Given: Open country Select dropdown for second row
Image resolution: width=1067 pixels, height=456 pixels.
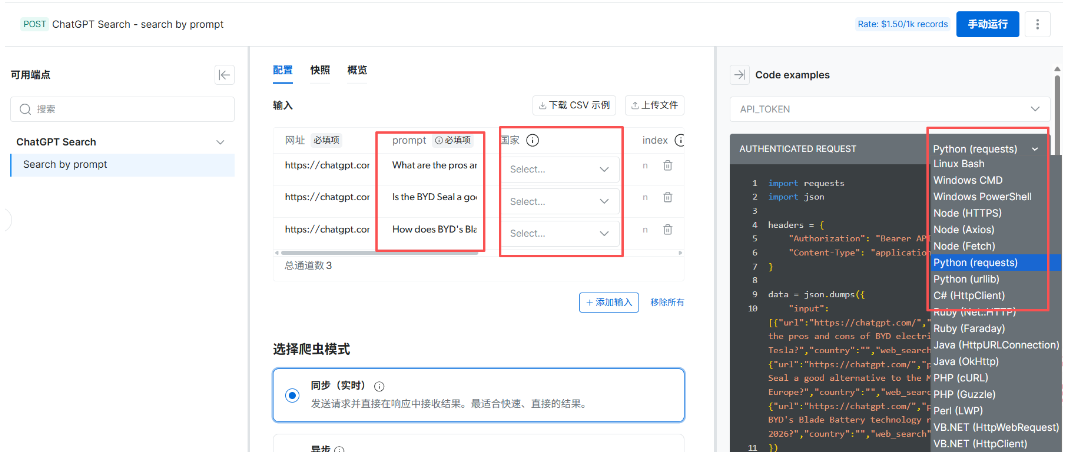Looking at the screenshot, I should point(559,201).
